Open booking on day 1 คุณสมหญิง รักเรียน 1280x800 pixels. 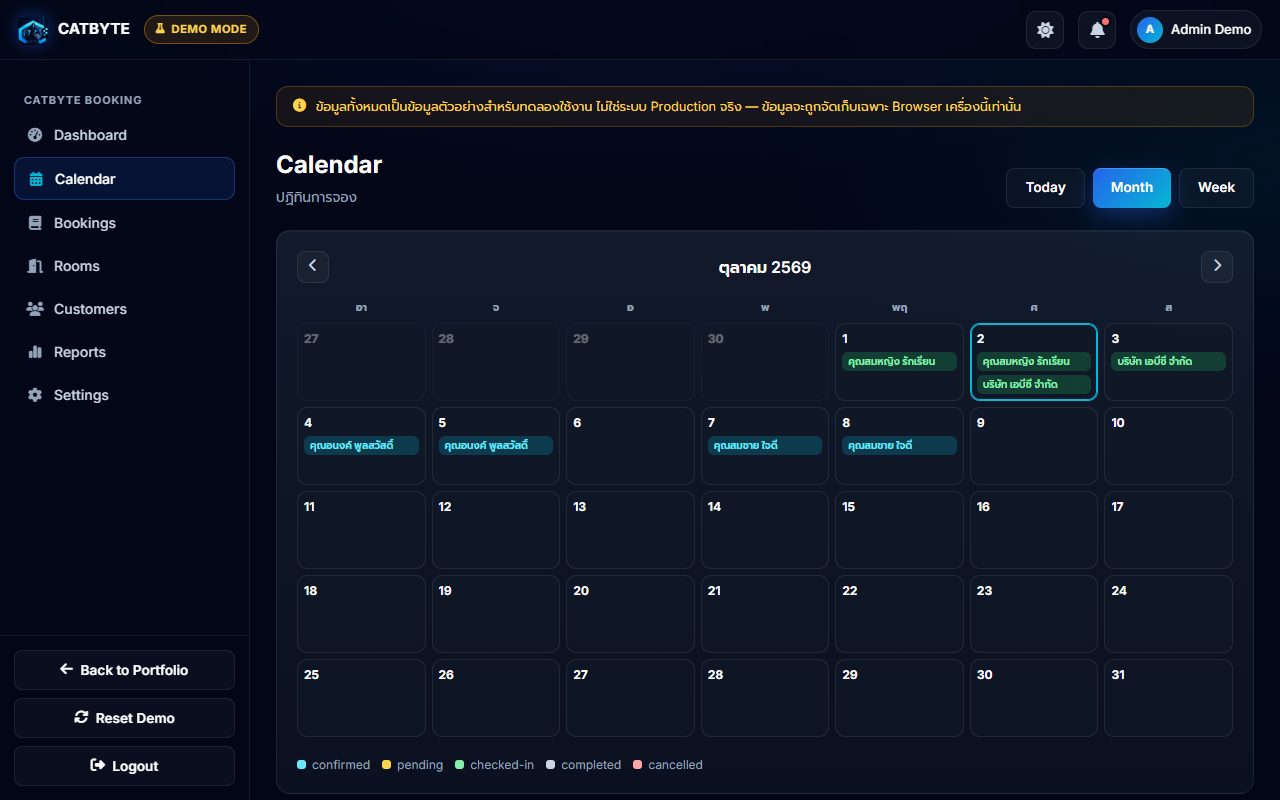[x=899, y=362]
